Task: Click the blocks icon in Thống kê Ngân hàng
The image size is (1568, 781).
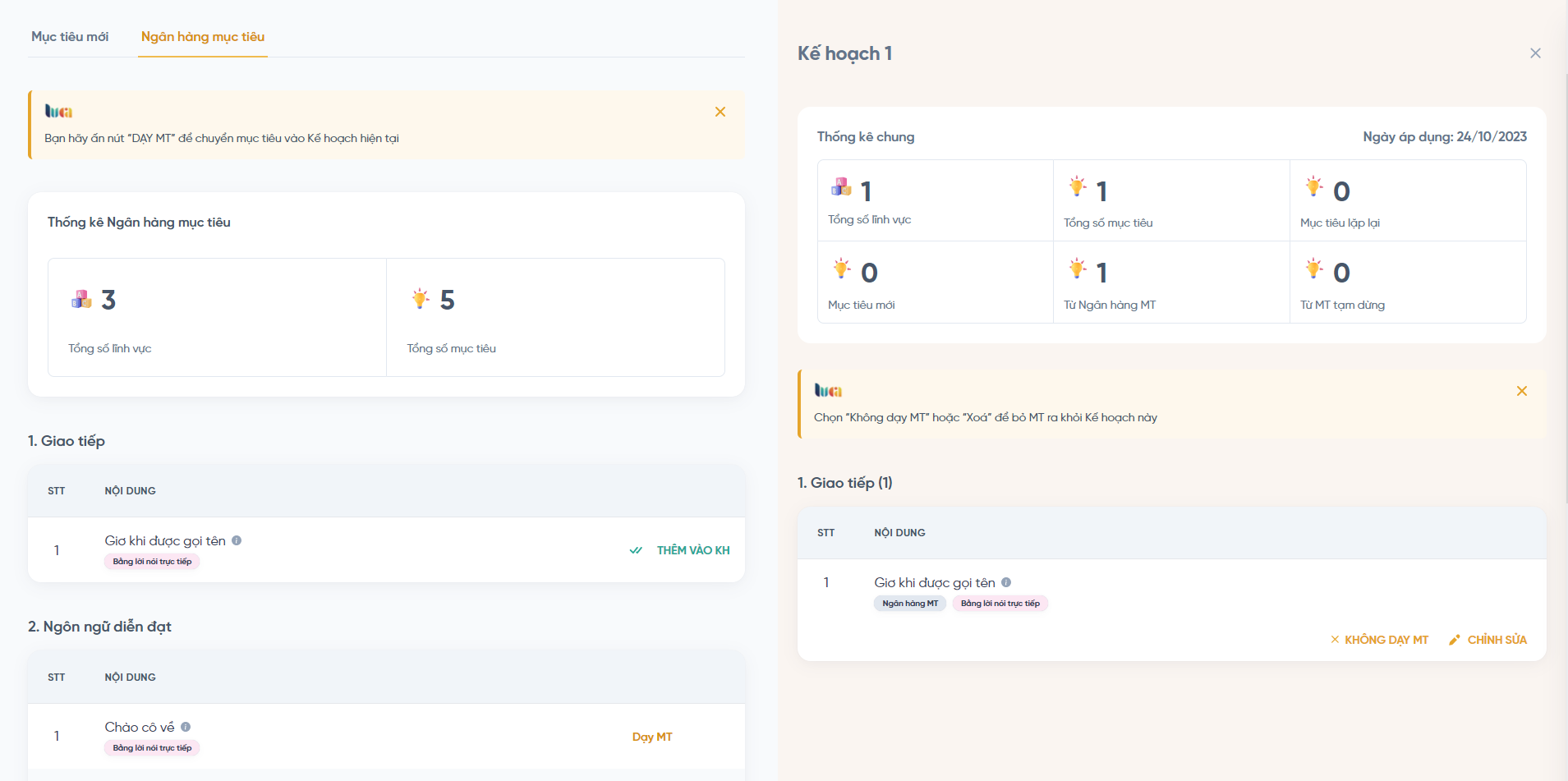Action: click(81, 299)
